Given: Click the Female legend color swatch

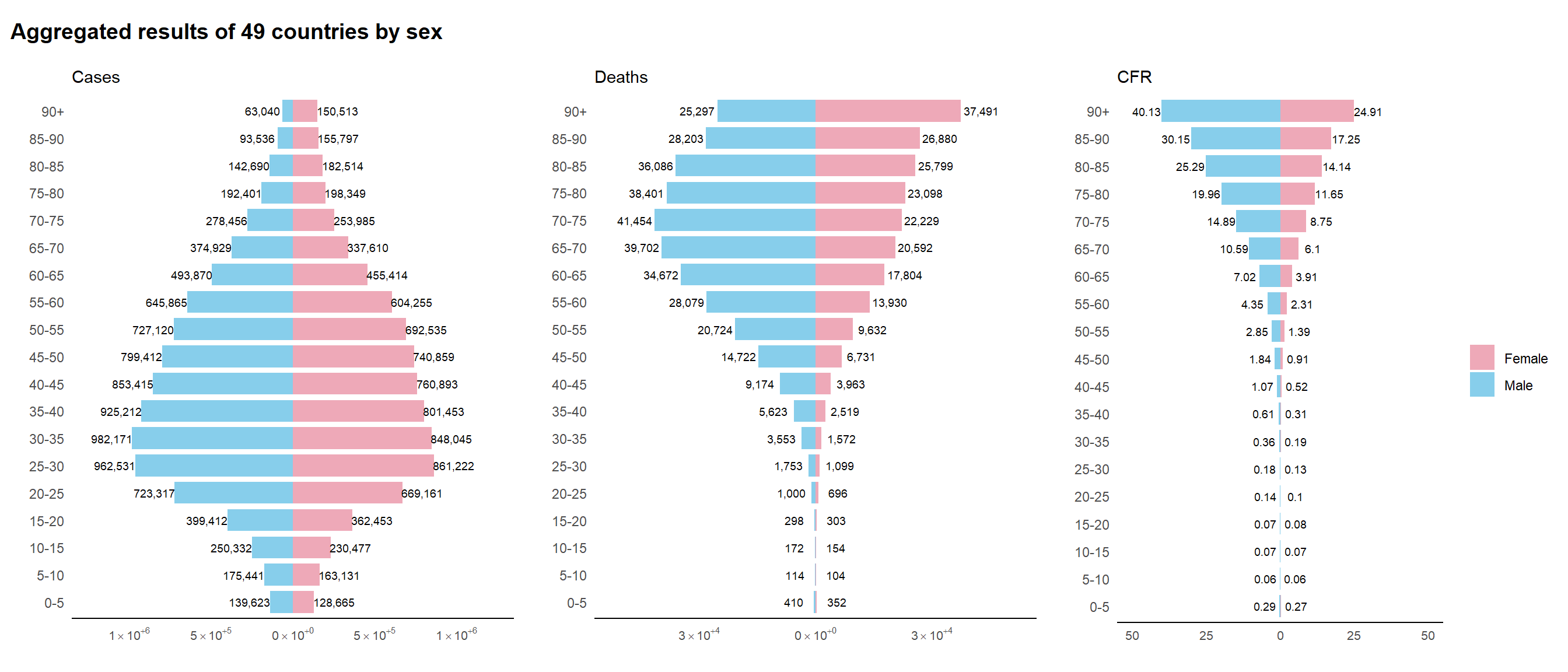Looking at the screenshot, I should [1481, 358].
